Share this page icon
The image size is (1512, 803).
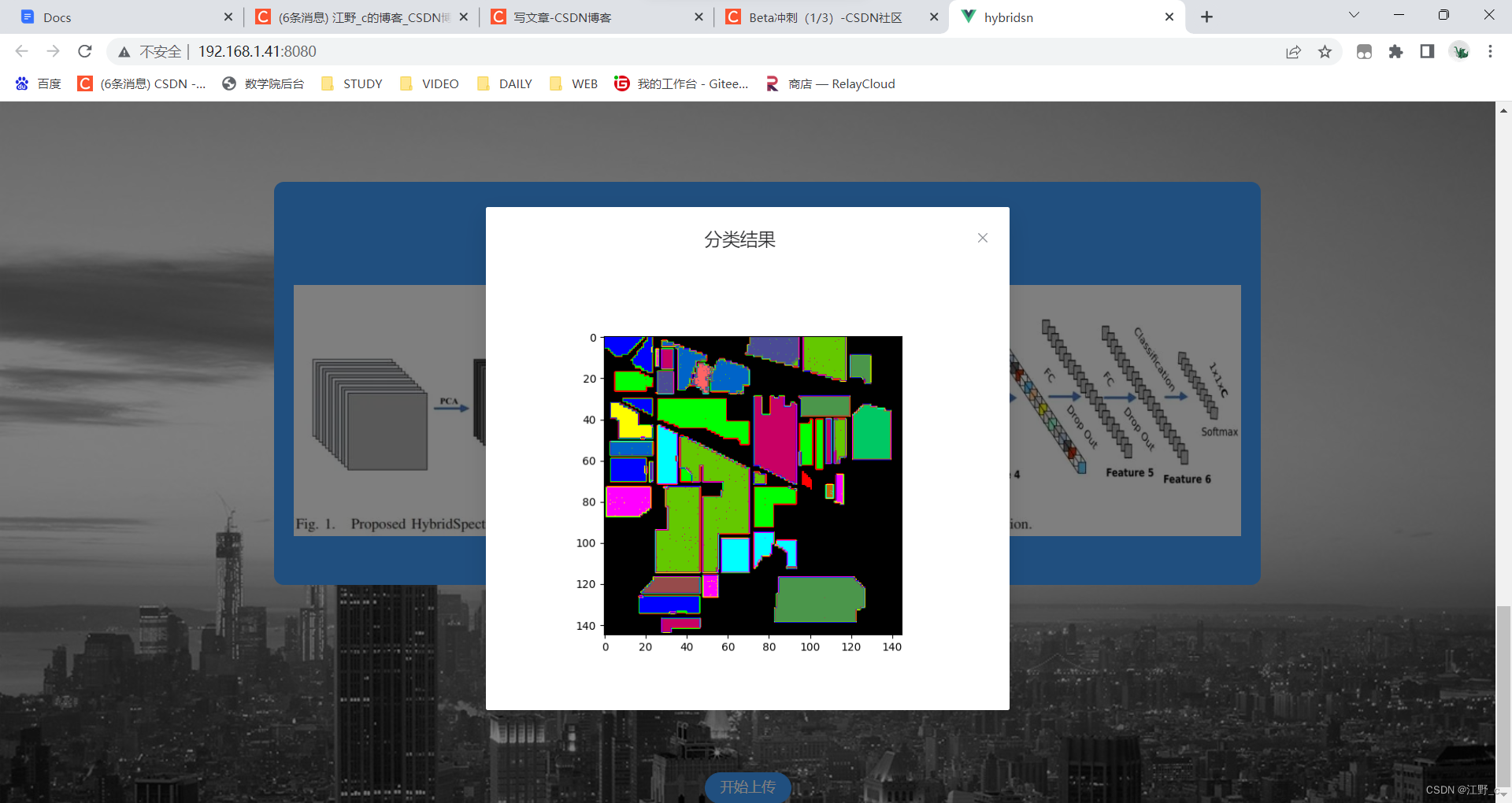pos(1293,51)
